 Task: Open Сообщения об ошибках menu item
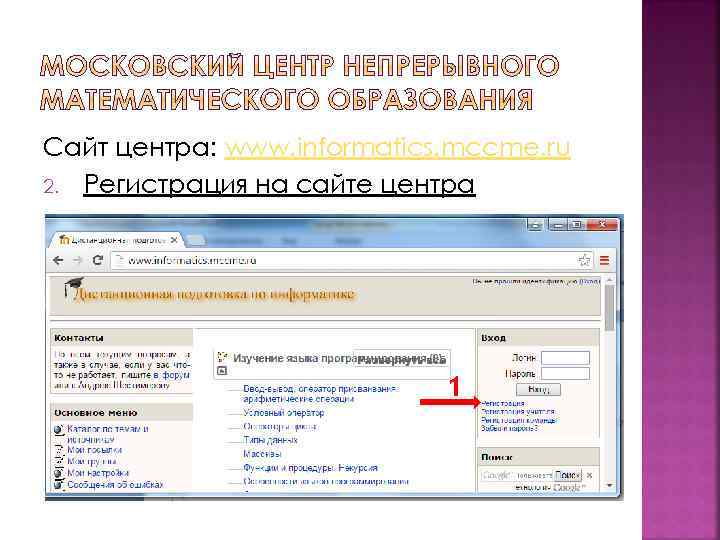pyautogui.click(x=115, y=485)
